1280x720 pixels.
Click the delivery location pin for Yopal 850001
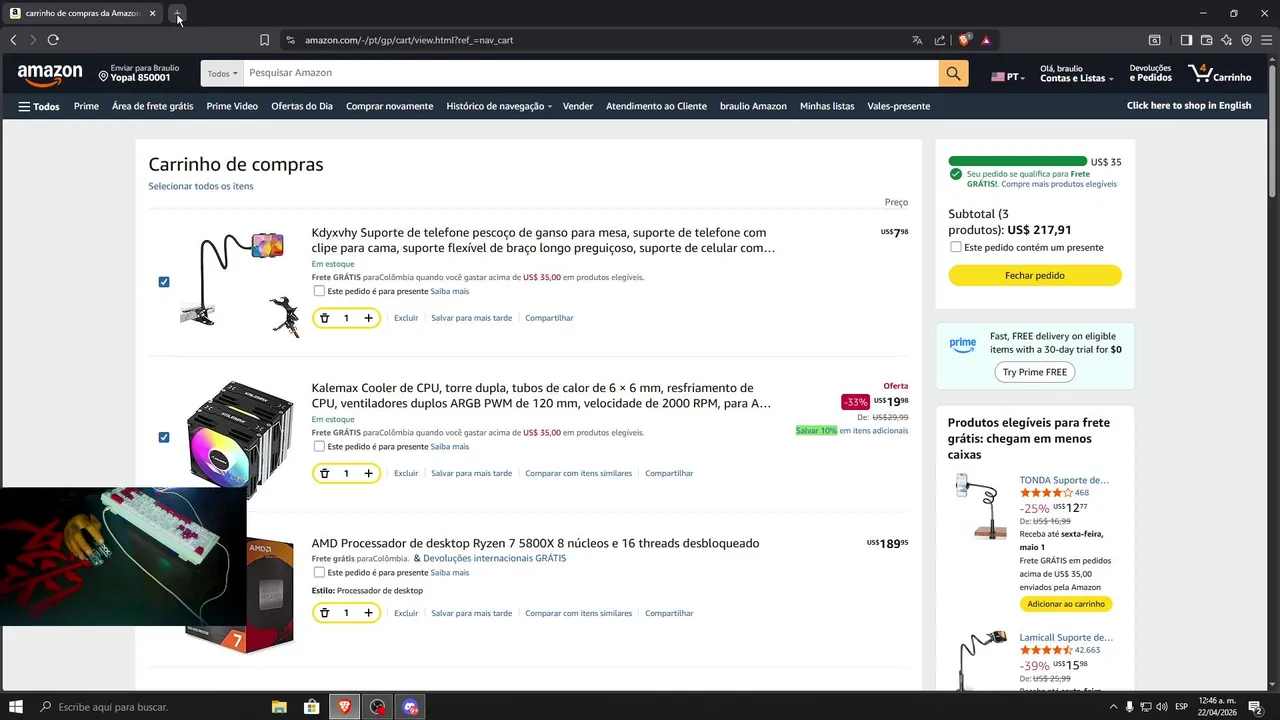(x=103, y=75)
